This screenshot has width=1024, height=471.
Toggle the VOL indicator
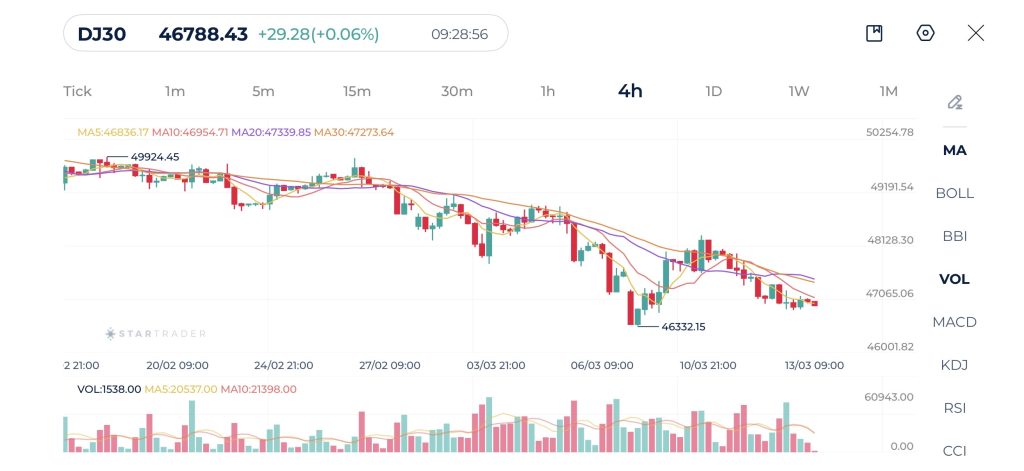click(954, 279)
